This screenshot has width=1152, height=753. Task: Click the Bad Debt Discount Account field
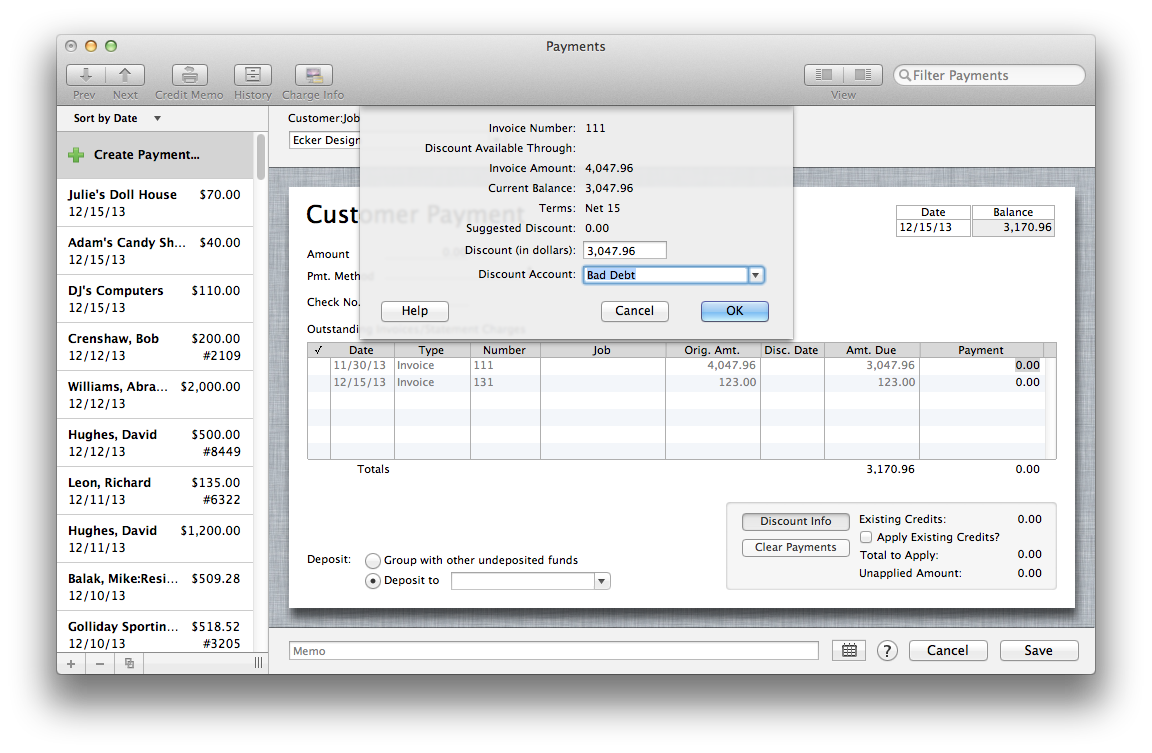(x=666, y=275)
